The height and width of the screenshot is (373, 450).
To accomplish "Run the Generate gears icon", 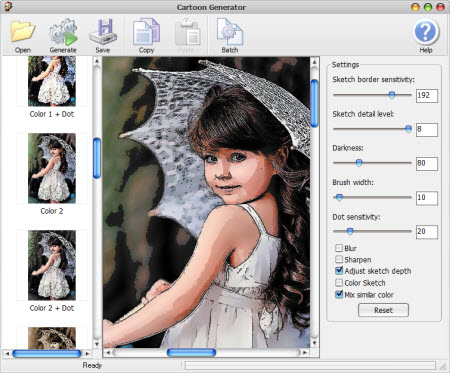I will click(x=63, y=32).
